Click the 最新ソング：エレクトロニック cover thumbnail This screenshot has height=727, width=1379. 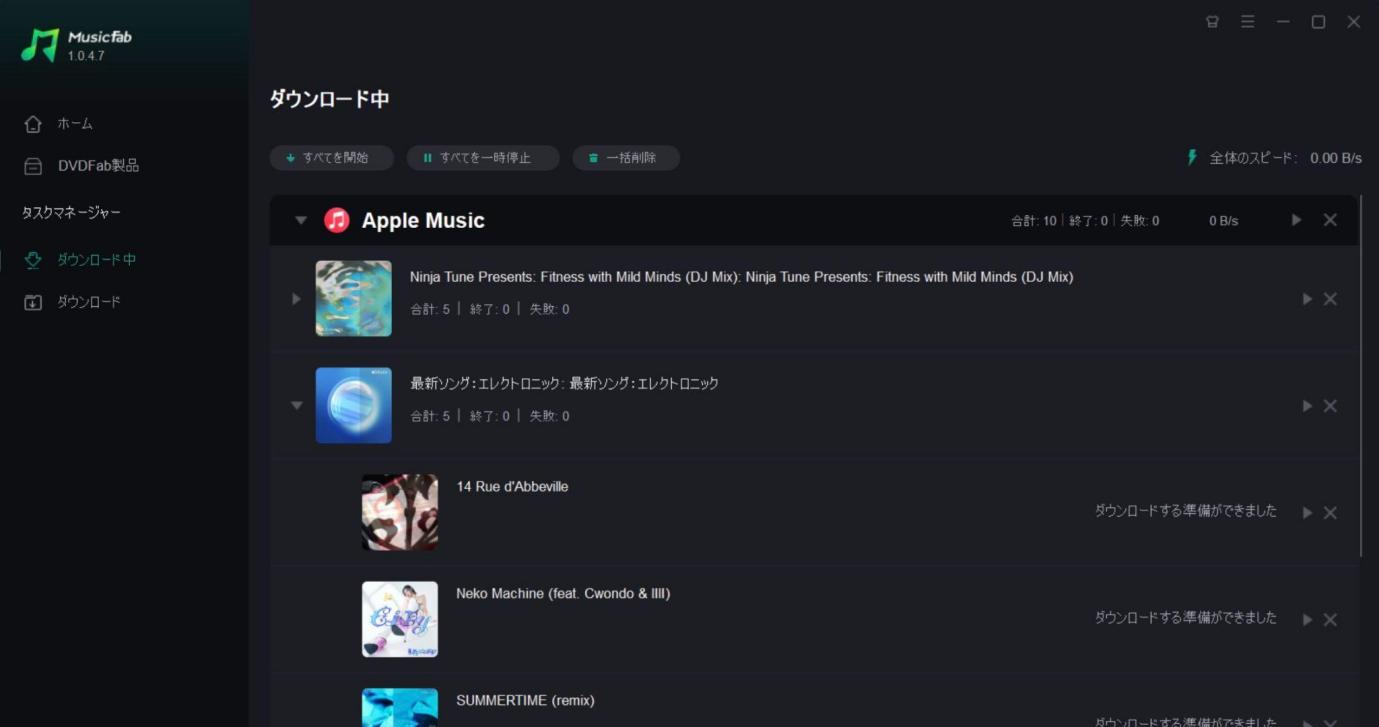[x=354, y=405]
